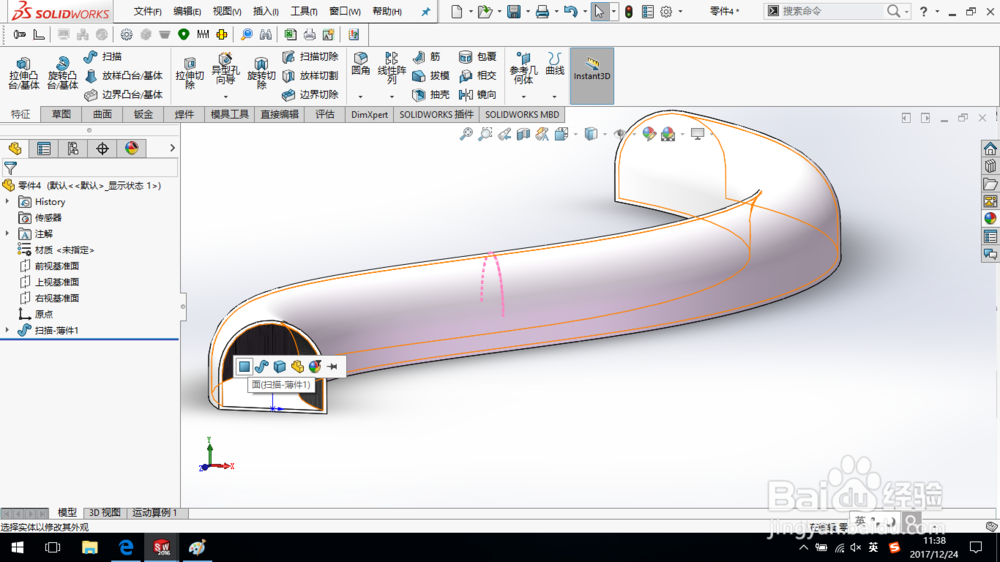Click the Shell (抽壳) tool
Image resolution: width=1000 pixels, height=562 pixels.
coord(431,94)
